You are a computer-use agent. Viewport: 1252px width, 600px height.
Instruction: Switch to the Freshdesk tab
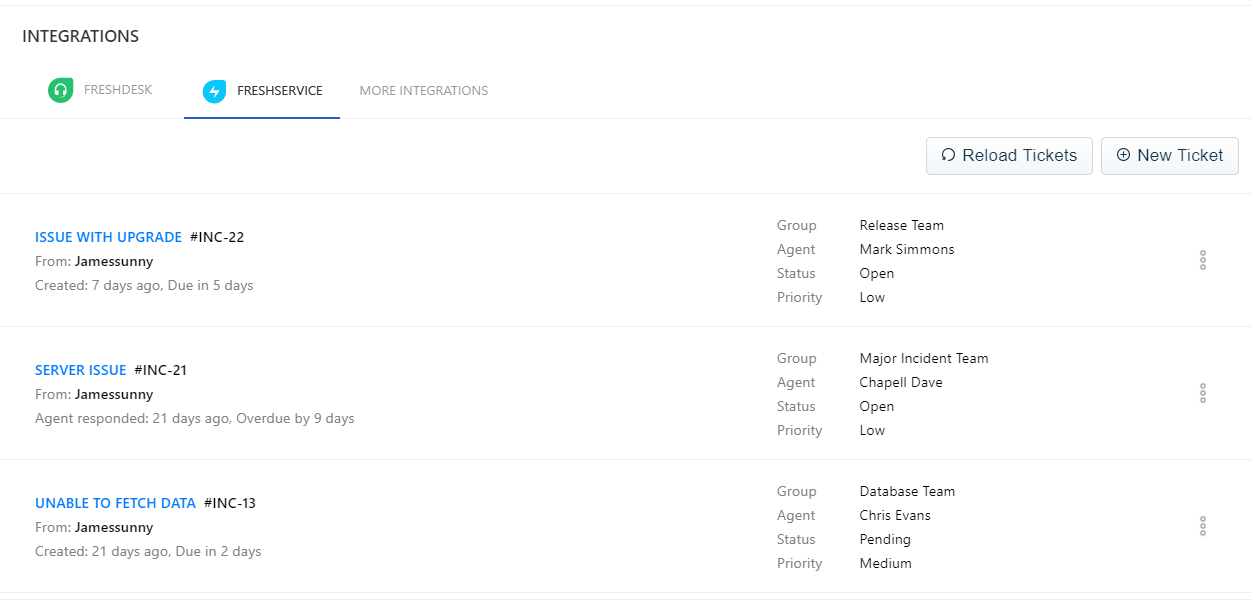(117, 90)
